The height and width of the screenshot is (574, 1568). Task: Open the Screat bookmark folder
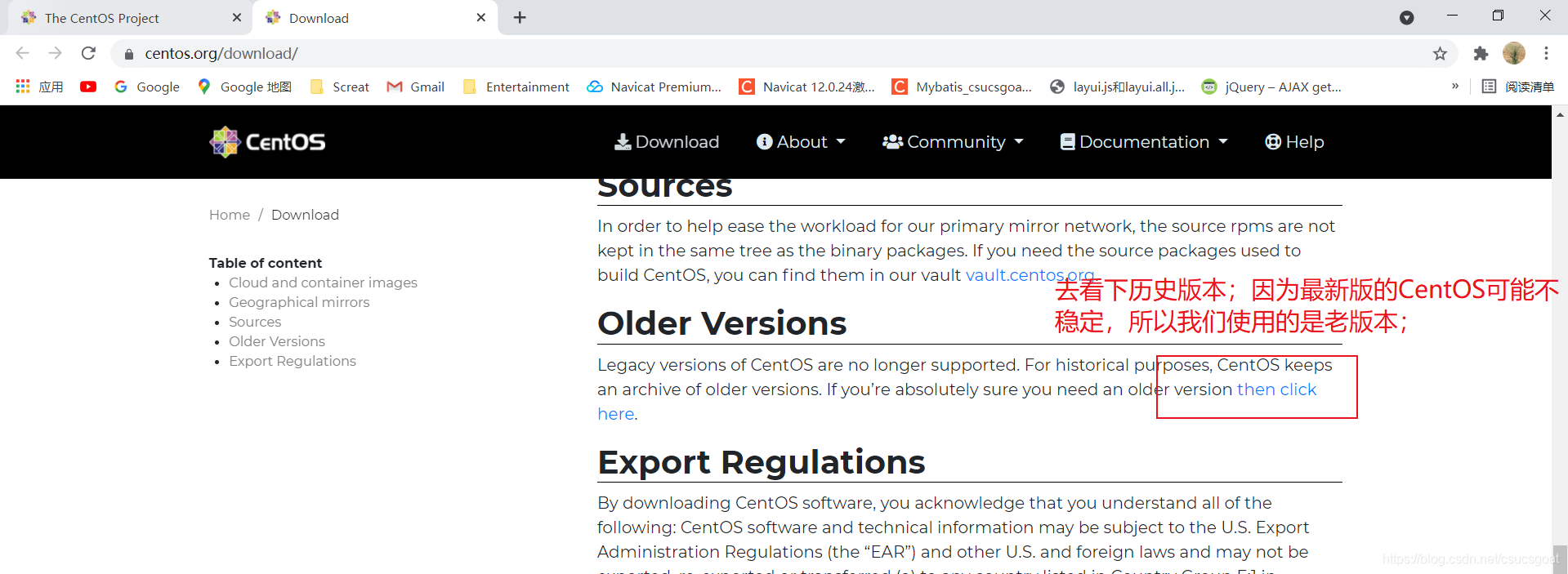tap(340, 87)
